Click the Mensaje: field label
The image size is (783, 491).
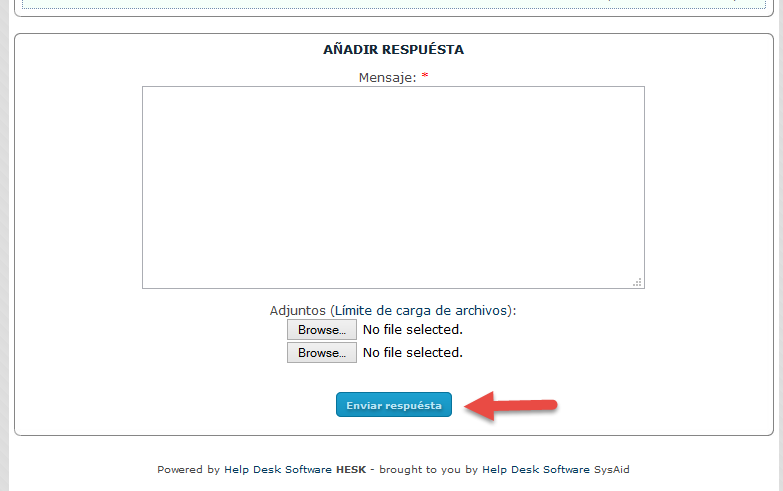(x=388, y=78)
